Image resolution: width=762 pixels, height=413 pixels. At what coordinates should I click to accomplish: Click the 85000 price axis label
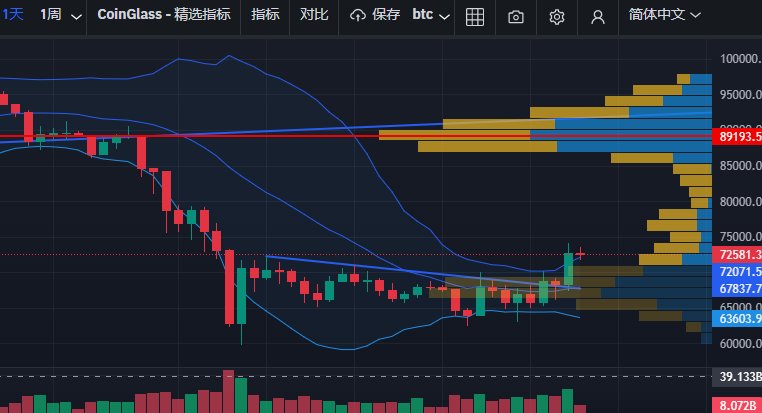click(741, 166)
